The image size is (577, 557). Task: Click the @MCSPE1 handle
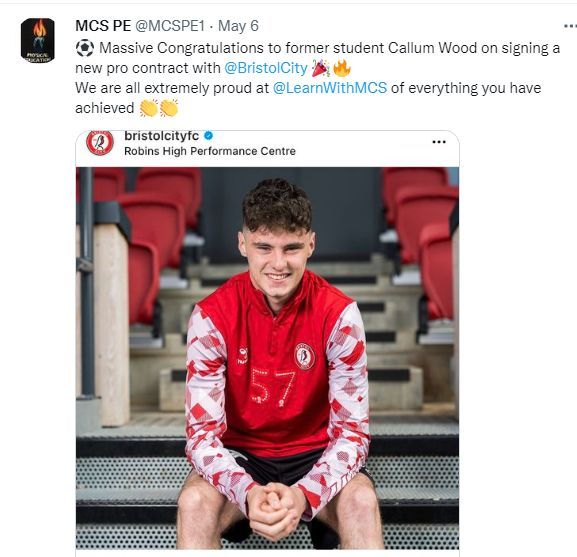(x=170, y=26)
